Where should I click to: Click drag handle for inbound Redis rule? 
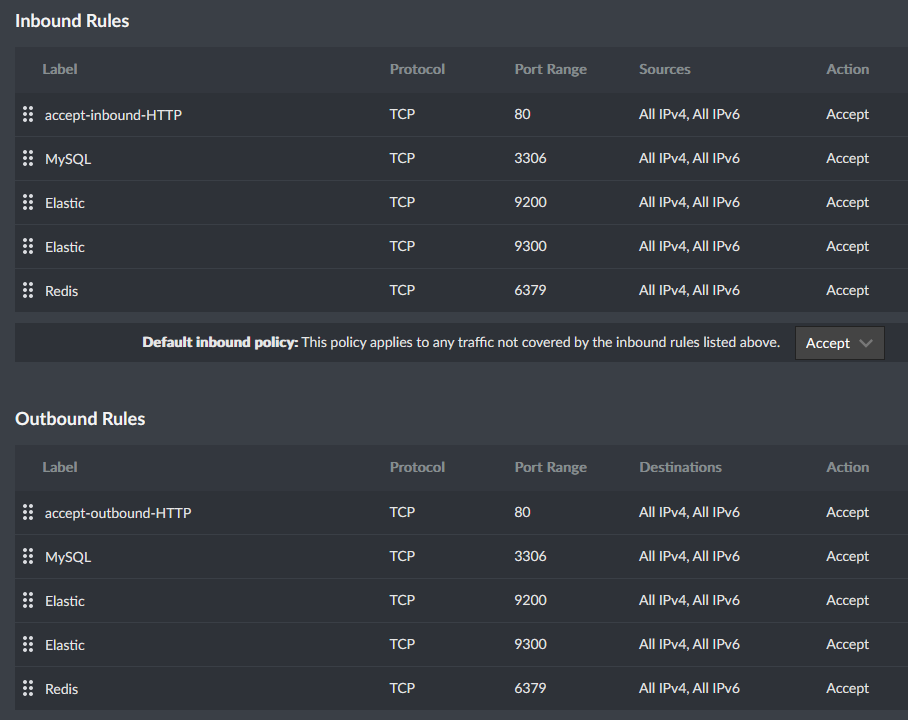point(28,290)
